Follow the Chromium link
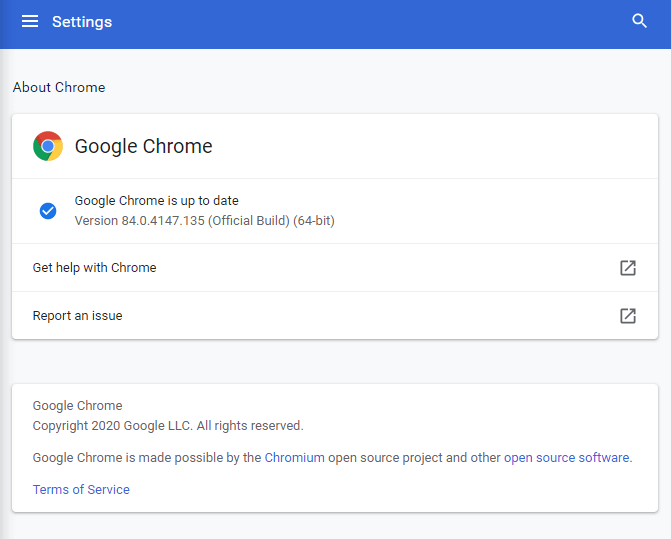The height and width of the screenshot is (539, 671). pos(294,457)
